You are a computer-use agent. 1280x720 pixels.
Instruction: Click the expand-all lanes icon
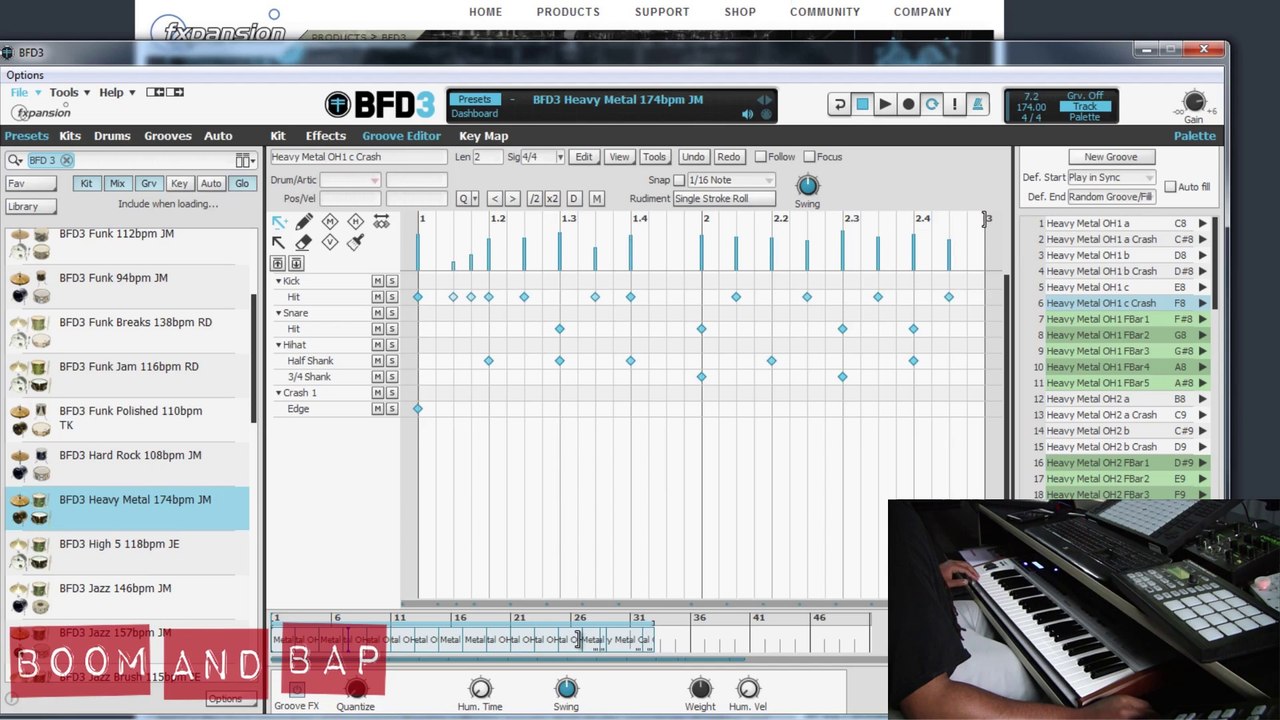click(296, 263)
